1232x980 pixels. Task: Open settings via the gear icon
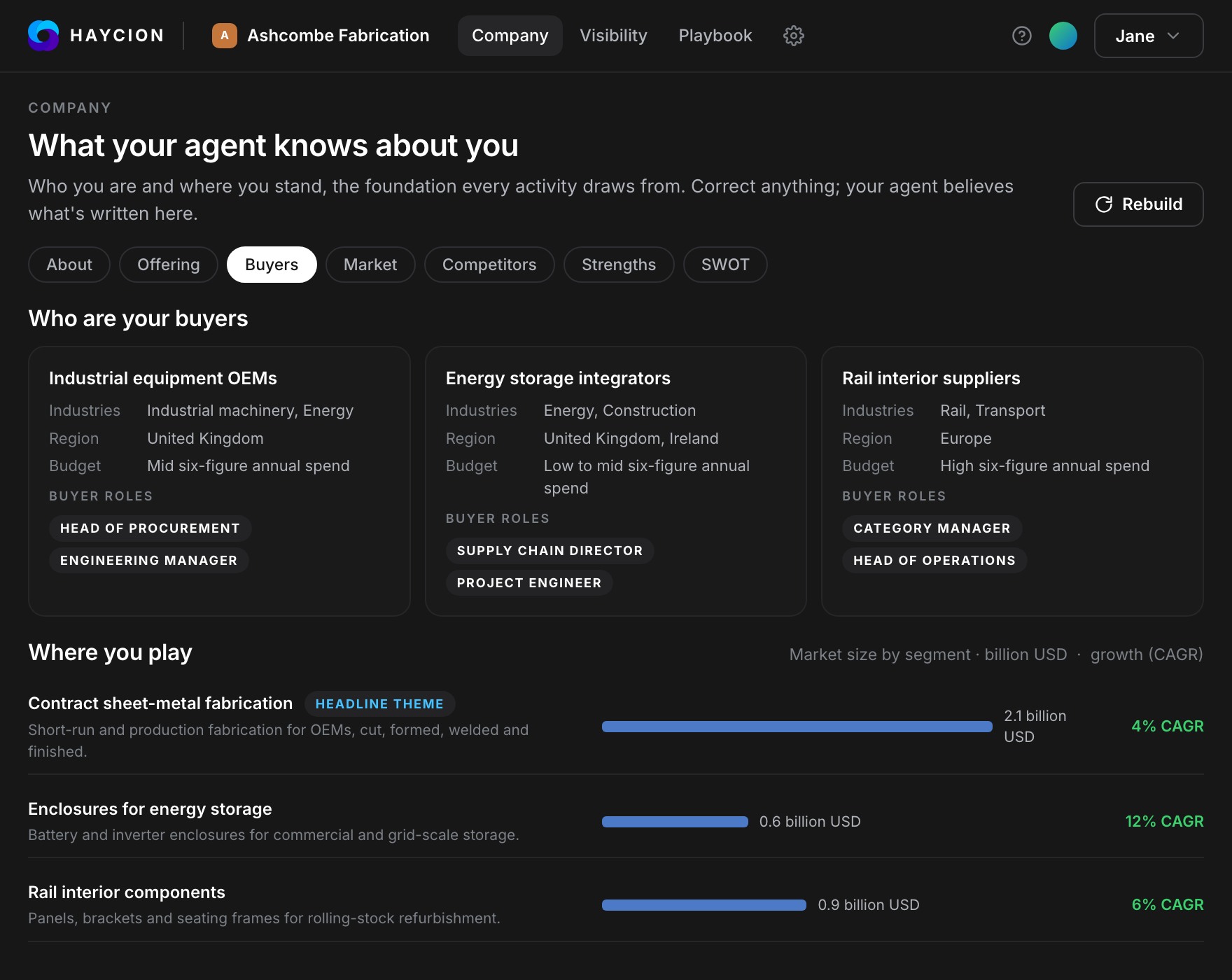(x=793, y=36)
